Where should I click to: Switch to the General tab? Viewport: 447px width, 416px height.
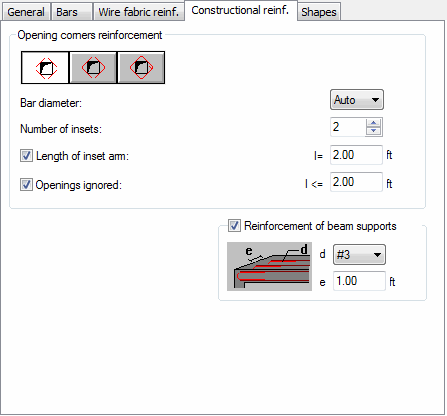click(26, 12)
